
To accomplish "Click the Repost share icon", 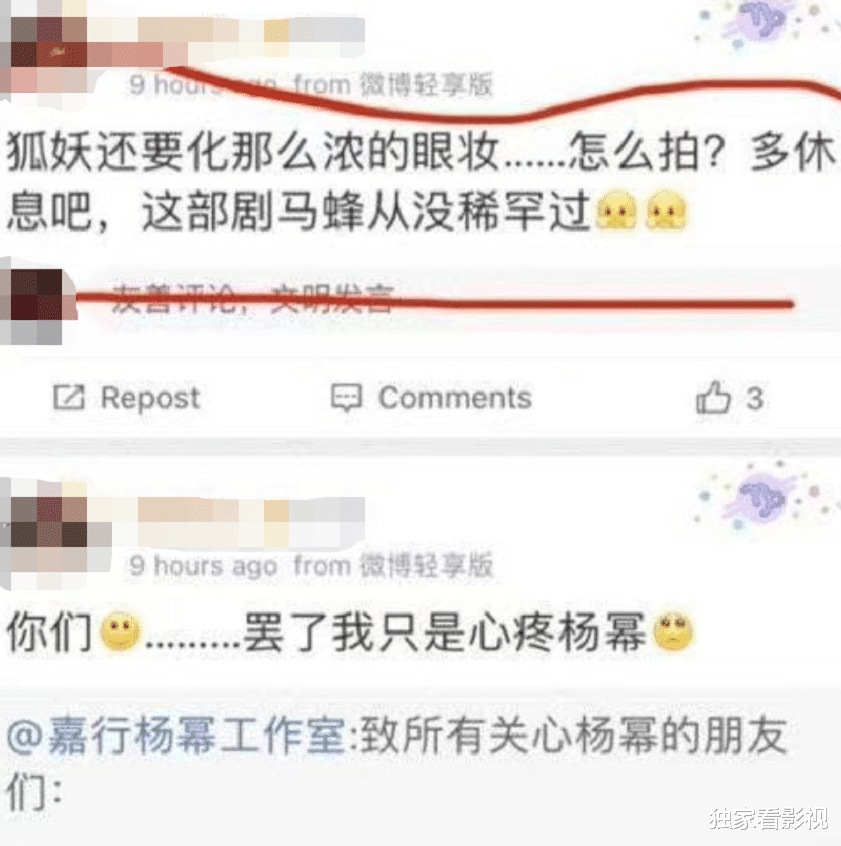I will (69, 398).
